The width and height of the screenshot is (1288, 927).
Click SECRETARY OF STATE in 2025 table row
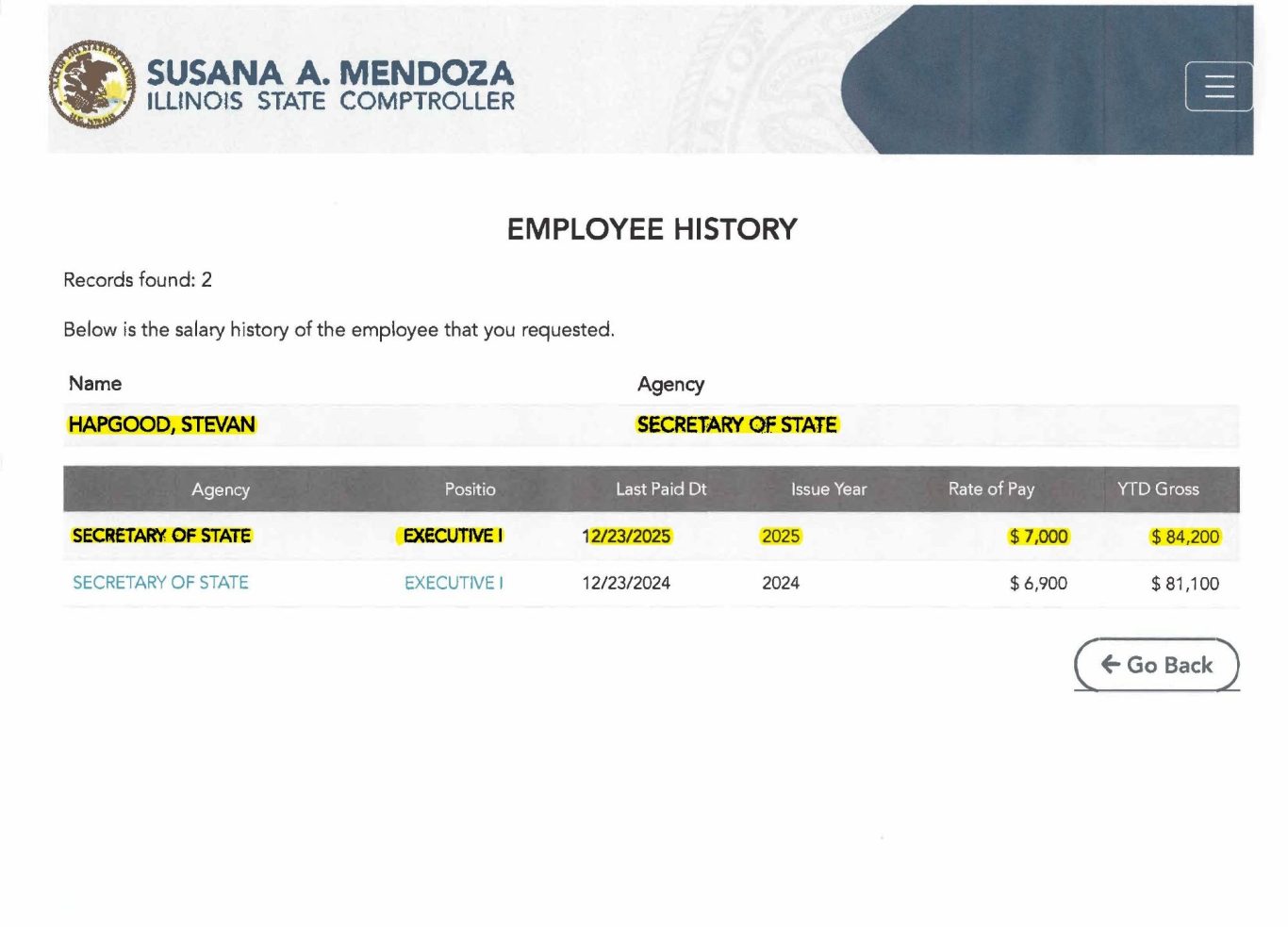coord(161,536)
